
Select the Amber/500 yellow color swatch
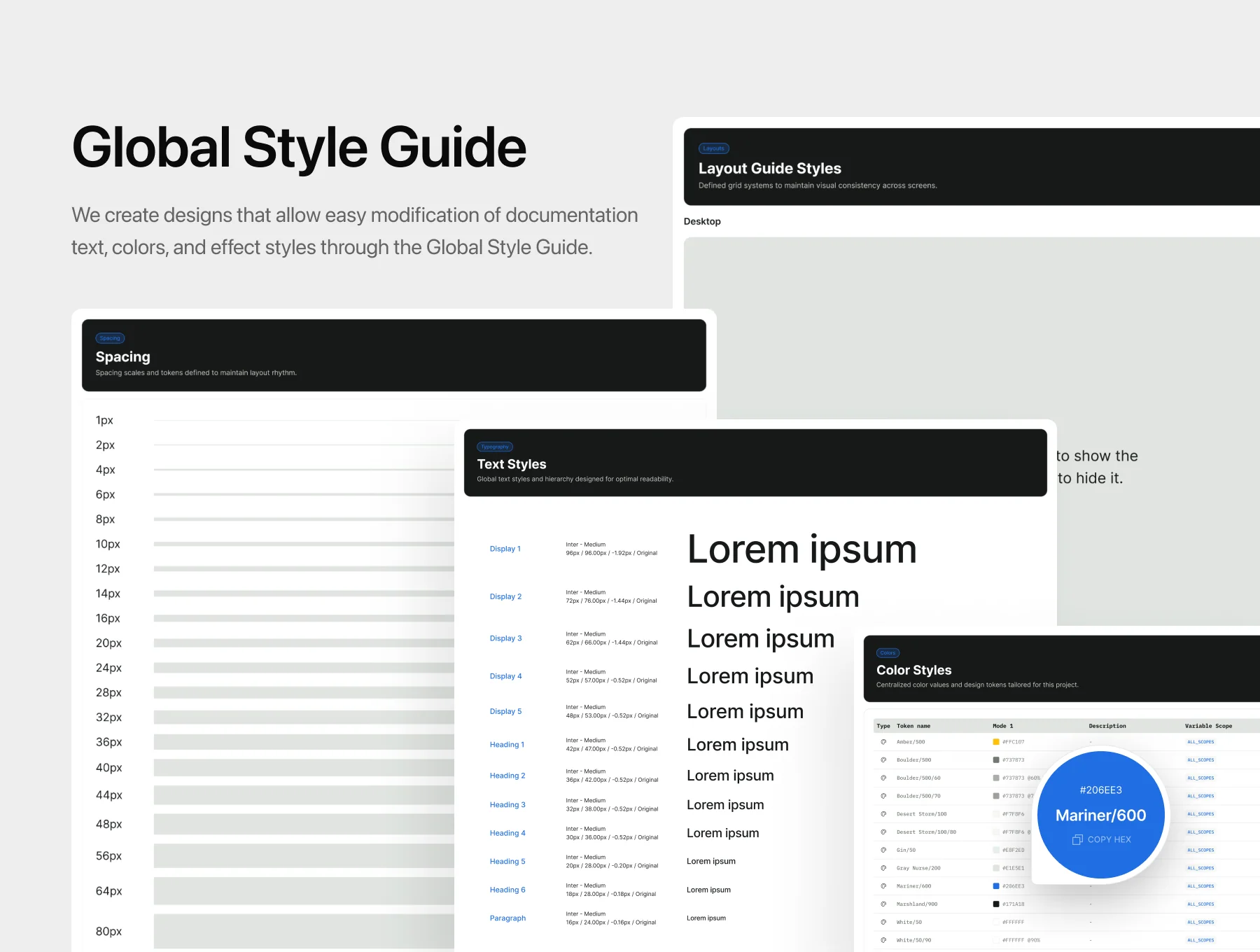[x=996, y=742]
